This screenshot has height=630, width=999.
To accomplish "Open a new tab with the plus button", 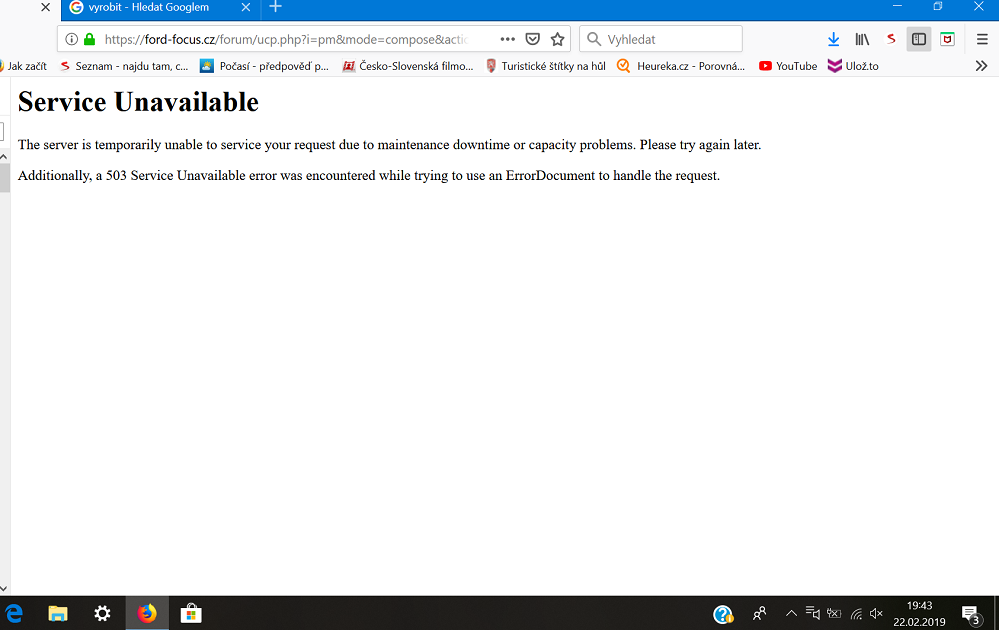I will (276, 7).
